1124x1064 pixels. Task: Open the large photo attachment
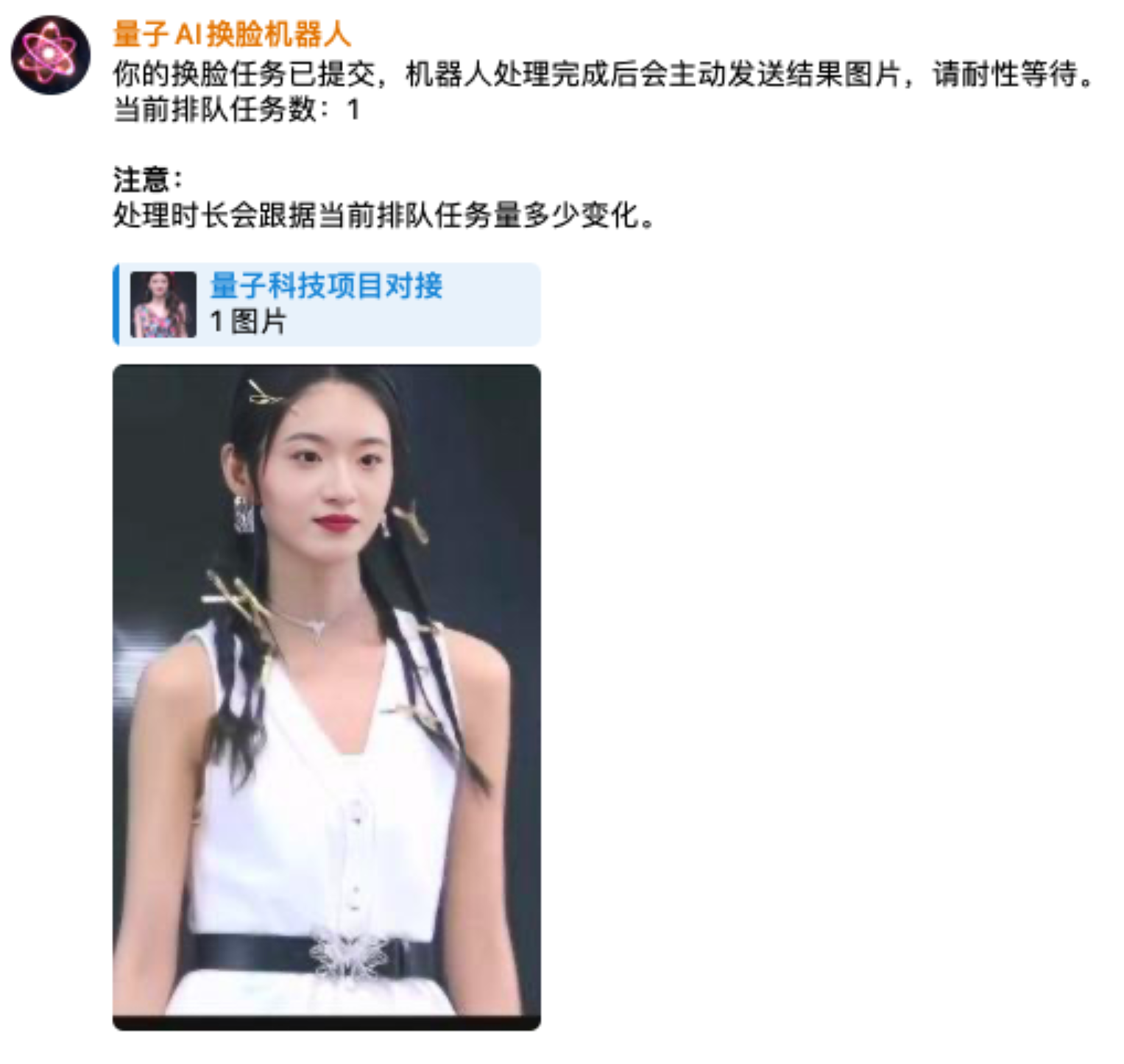pos(327,696)
